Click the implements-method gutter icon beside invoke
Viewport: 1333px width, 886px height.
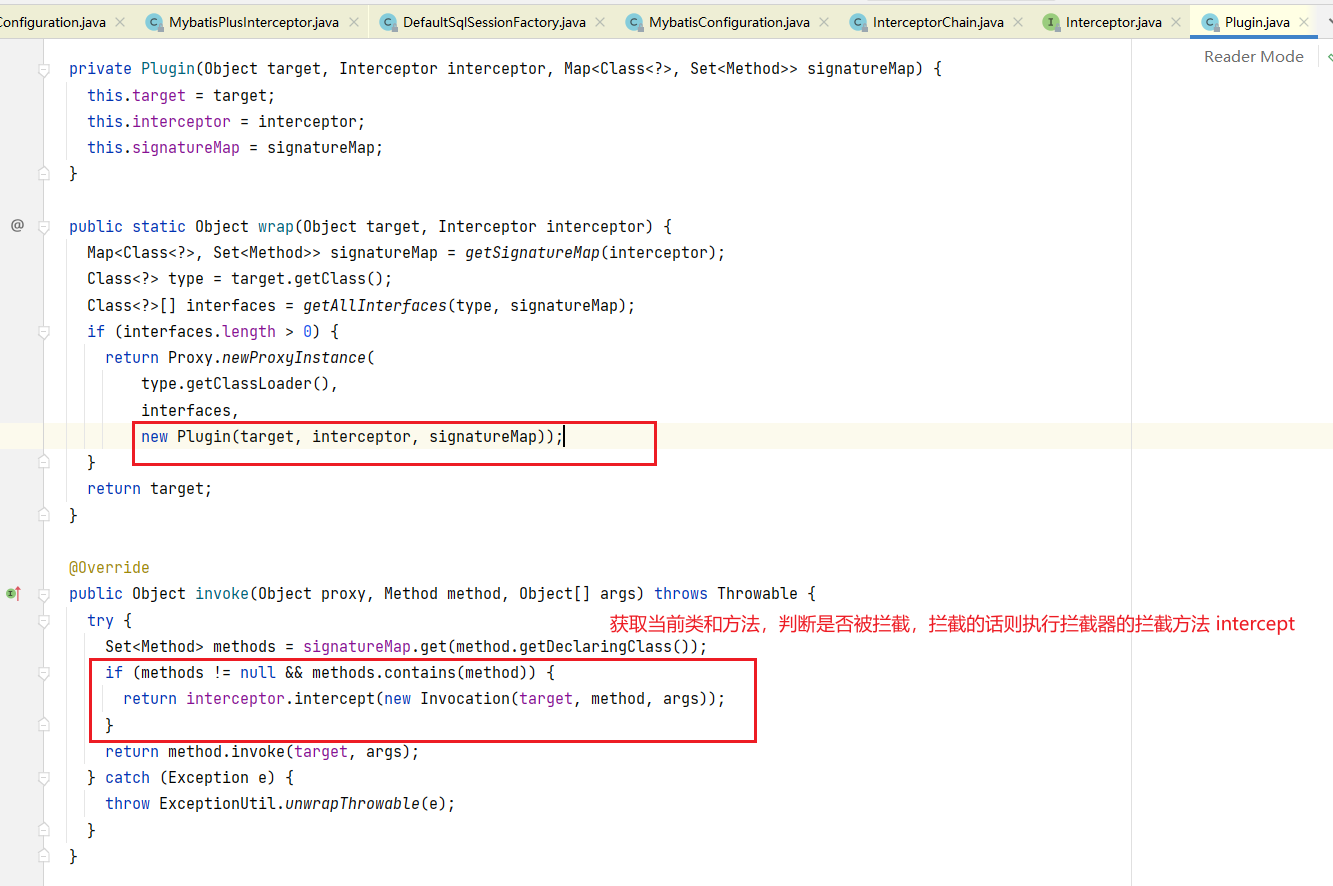(x=13, y=593)
